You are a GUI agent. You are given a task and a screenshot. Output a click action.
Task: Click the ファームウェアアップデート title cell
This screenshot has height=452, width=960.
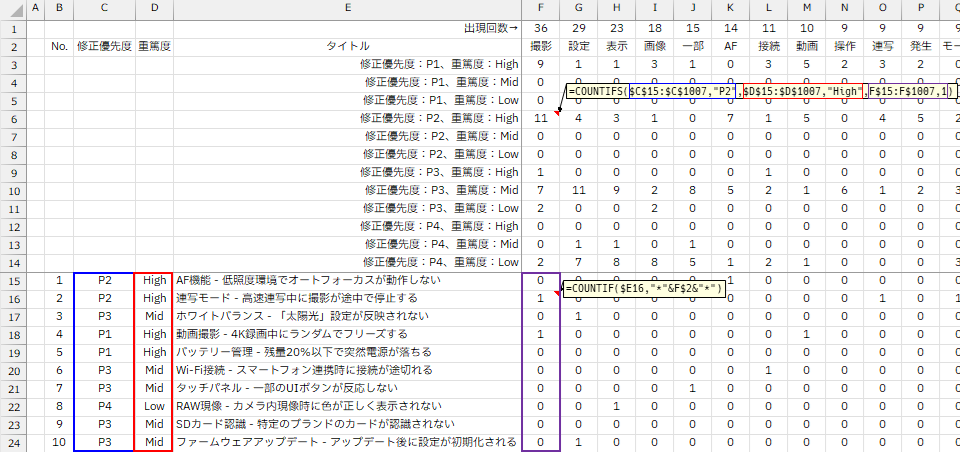[347, 442]
